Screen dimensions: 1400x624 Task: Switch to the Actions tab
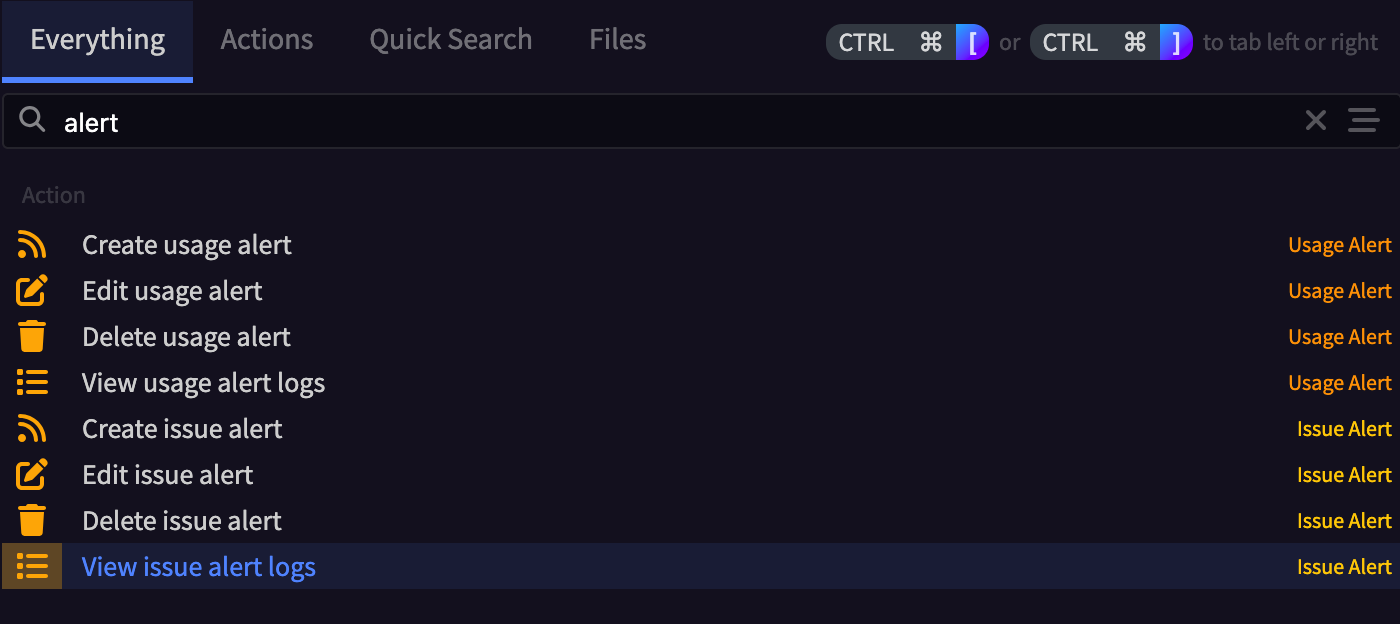267,40
